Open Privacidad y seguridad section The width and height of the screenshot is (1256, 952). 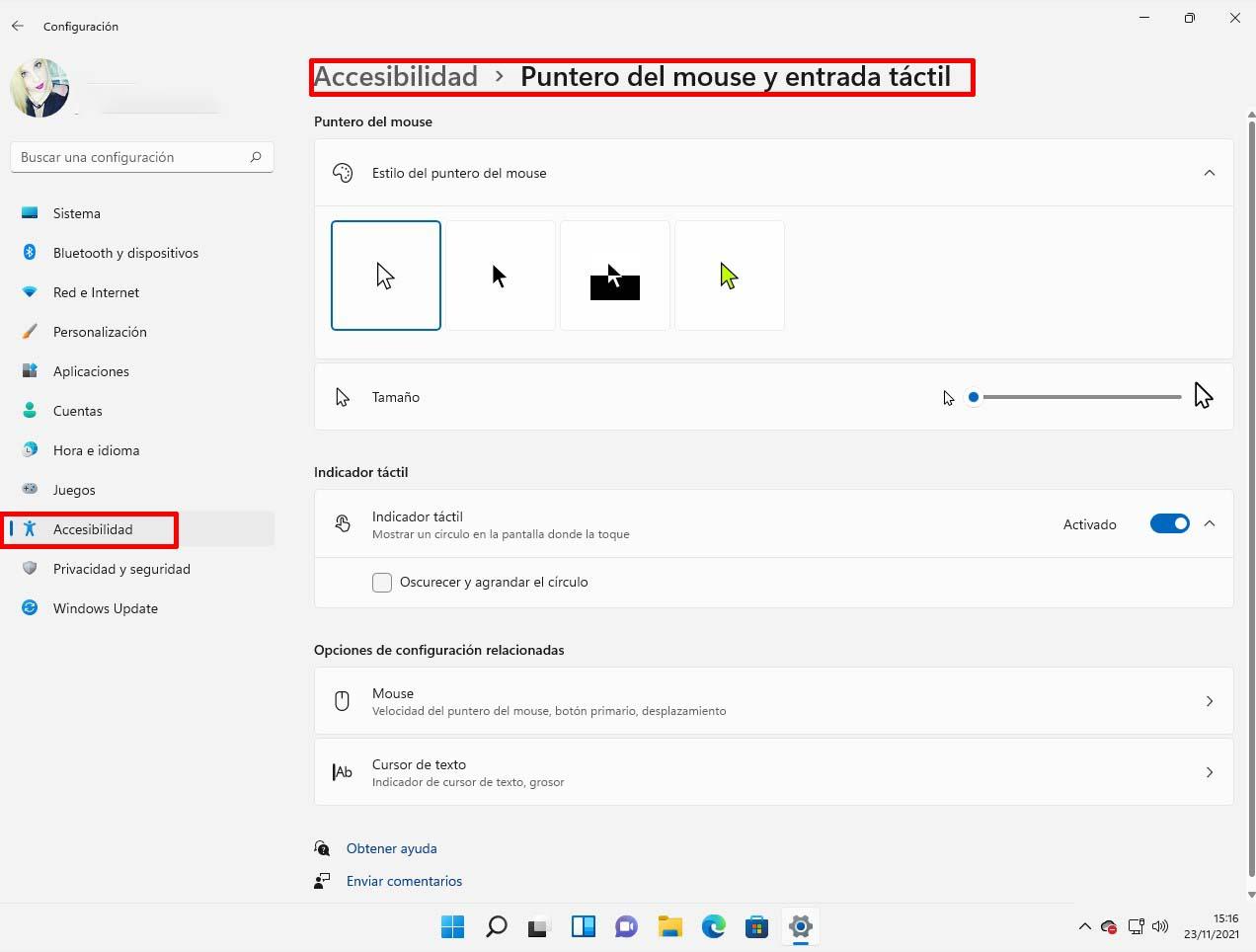click(120, 569)
